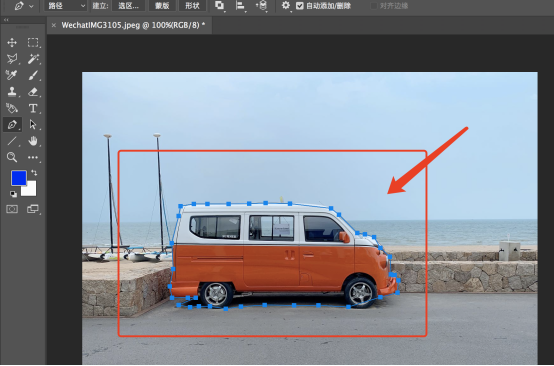This screenshot has height=366, width=554.
Task: Select the Eyedropper tool
Action: click(x=12, y=75)
